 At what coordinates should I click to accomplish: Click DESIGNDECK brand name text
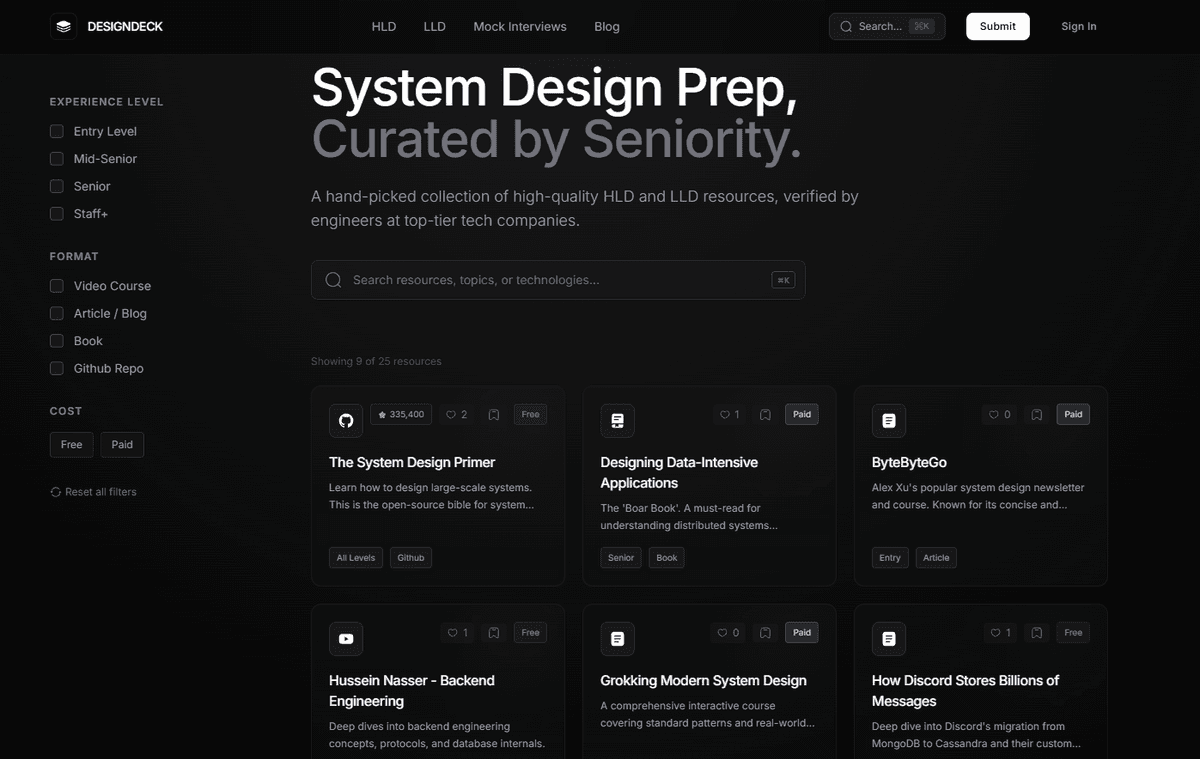point(125,27)
